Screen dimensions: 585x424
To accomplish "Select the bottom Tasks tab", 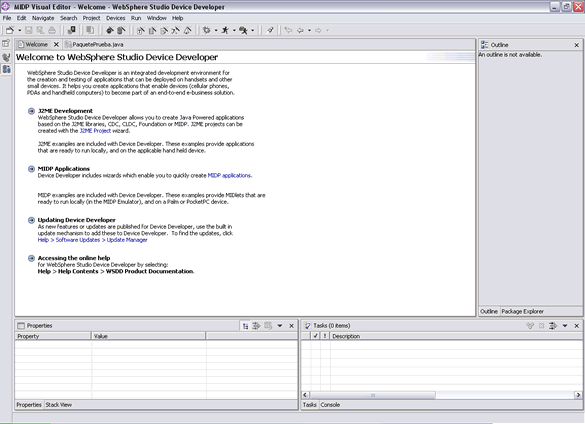I will (309, 405).
